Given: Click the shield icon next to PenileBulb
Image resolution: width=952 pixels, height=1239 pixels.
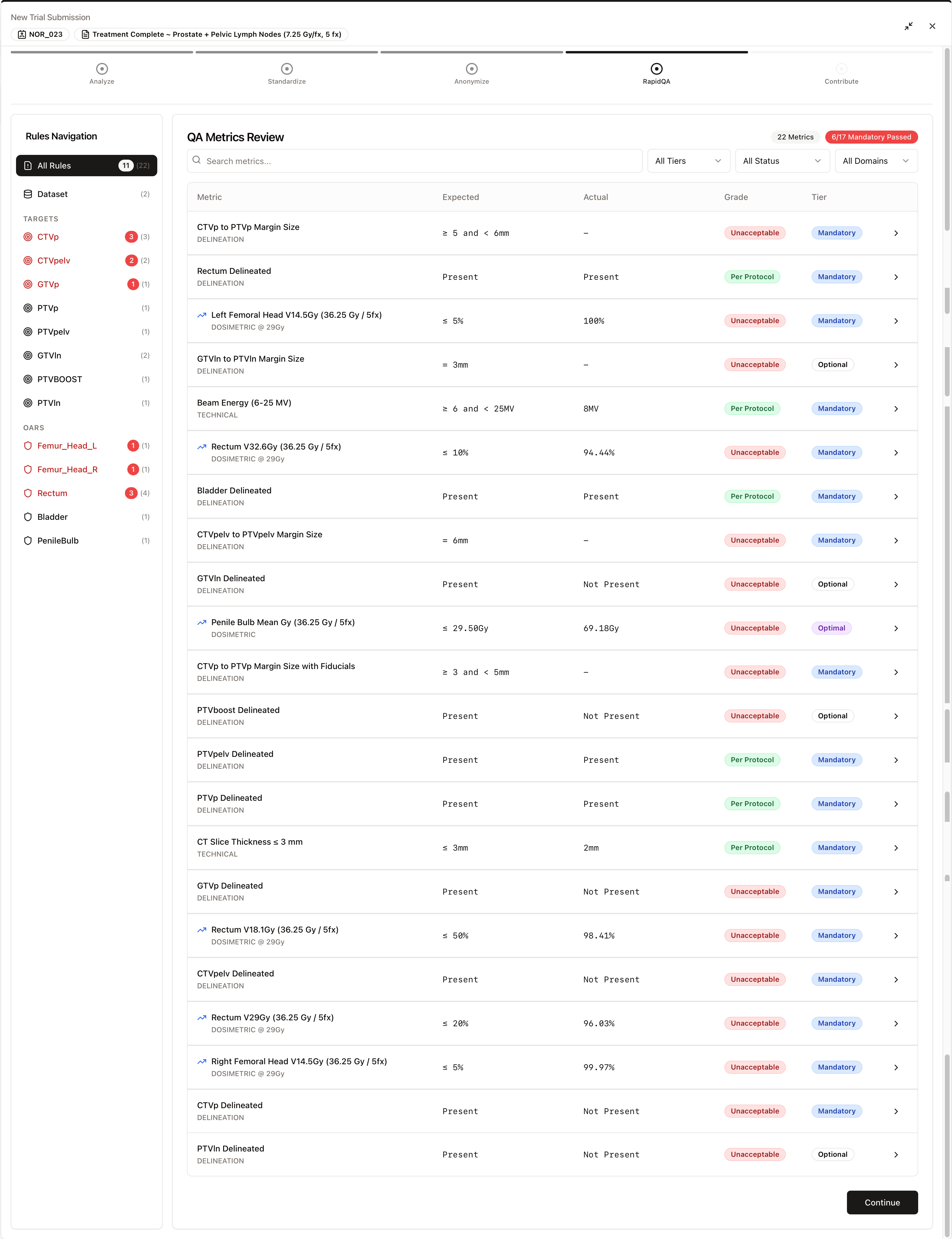Looking at the screenshot, I should point(28,541).
